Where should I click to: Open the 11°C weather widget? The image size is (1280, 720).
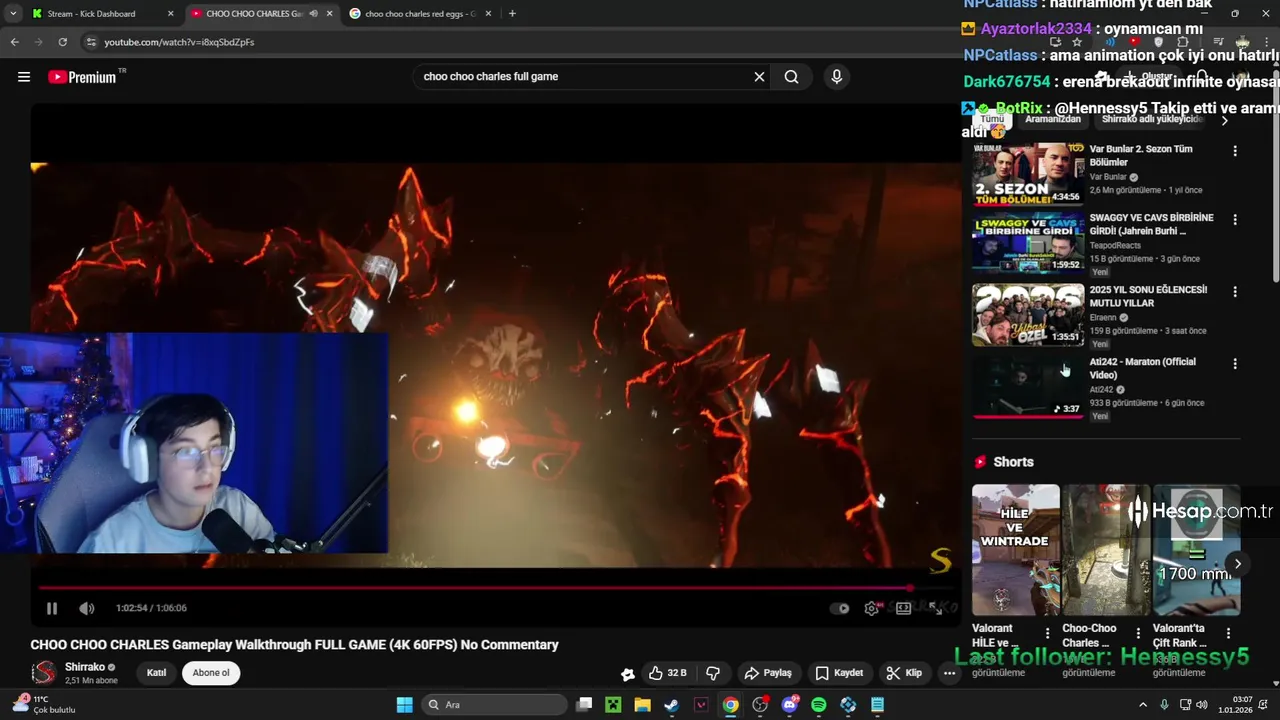(x=43, y=705)
